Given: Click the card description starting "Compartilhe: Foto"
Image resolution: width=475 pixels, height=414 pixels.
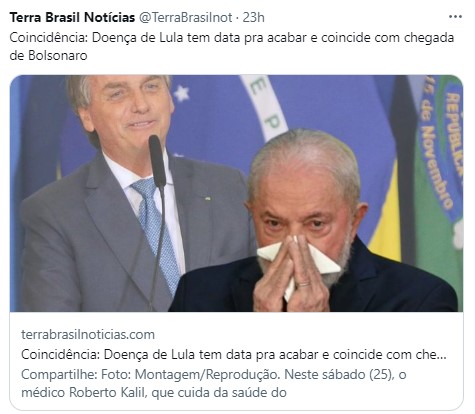Looking at the screenshot, I should point(214,375).
